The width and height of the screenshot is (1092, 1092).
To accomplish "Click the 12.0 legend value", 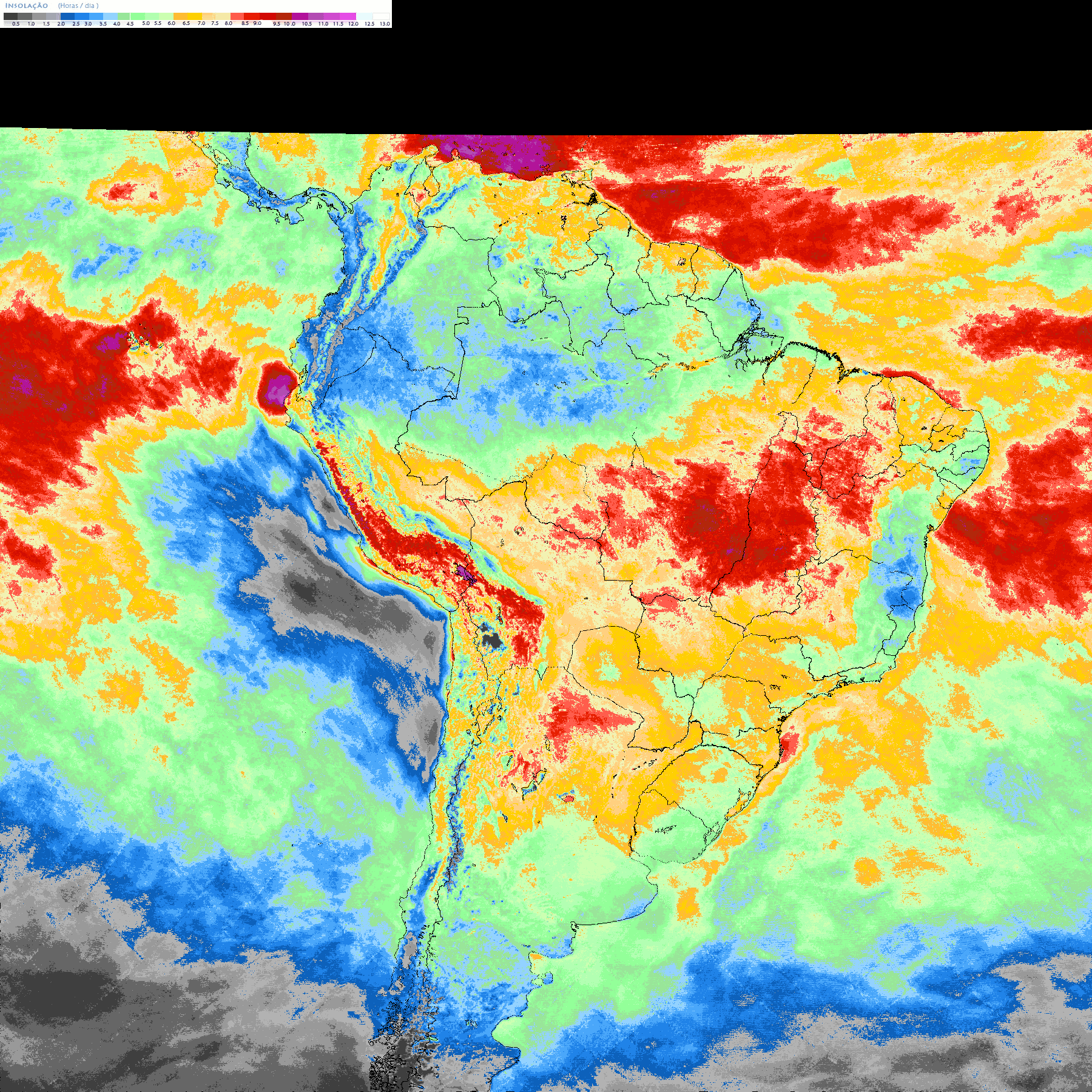I will pyautogui.click(x=353, y=24).
